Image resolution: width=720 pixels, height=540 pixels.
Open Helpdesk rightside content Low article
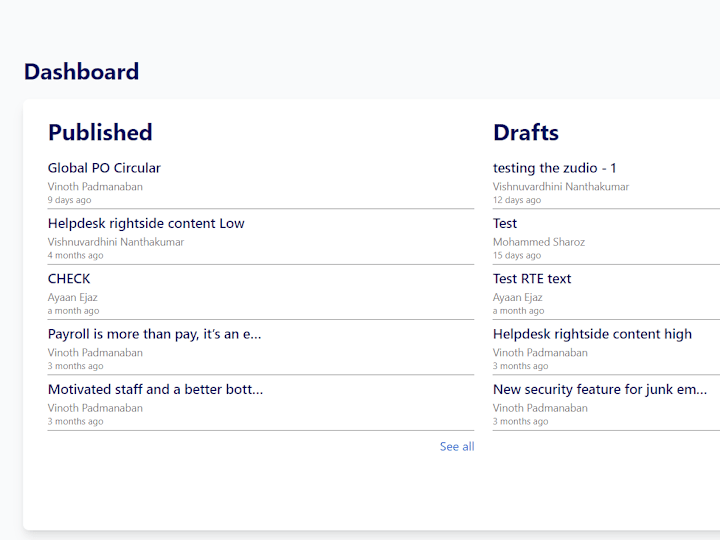[x=146, y=223]
